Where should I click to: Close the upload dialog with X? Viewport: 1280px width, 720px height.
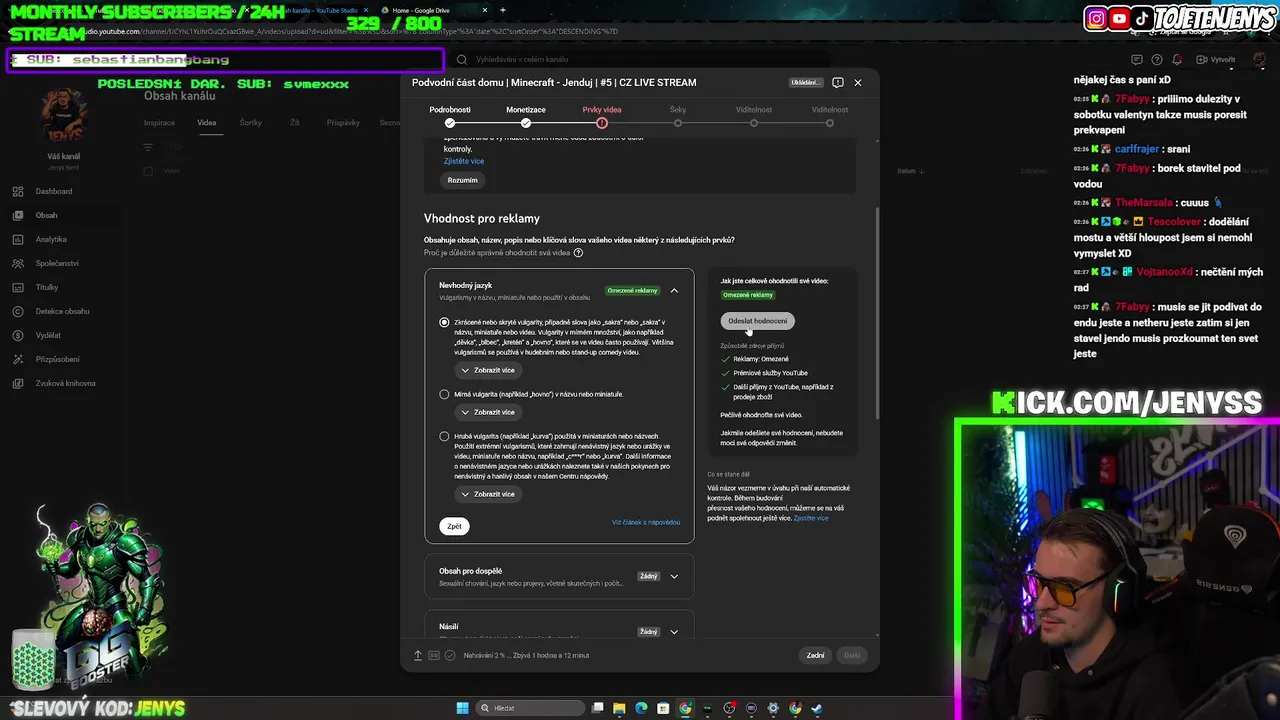pyautogui.click(x=857, y=82)
